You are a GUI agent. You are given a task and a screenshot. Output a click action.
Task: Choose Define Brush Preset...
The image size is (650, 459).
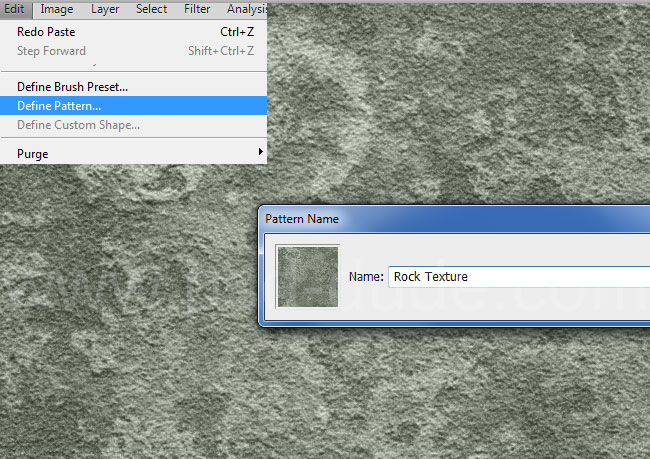click(x=133, y=87)
